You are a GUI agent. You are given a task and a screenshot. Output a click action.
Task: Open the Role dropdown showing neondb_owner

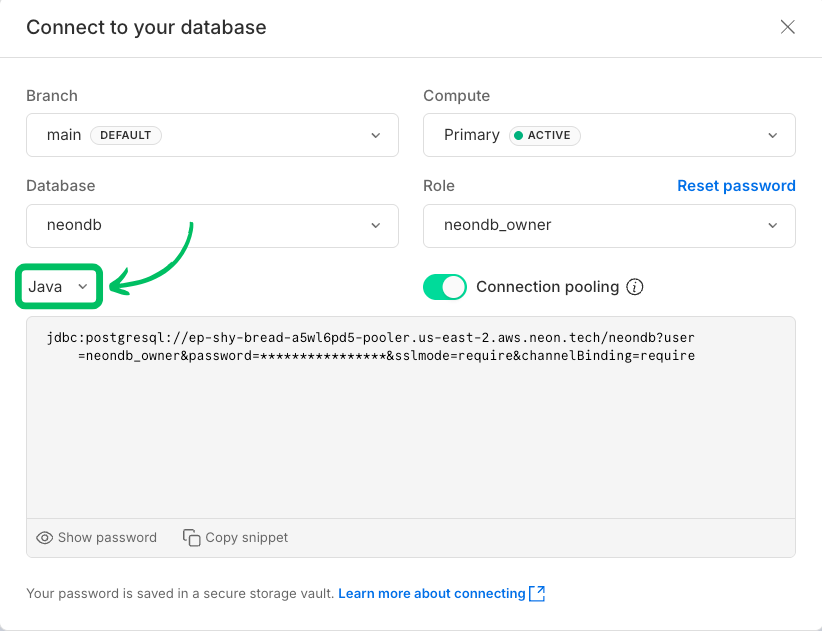609,226
